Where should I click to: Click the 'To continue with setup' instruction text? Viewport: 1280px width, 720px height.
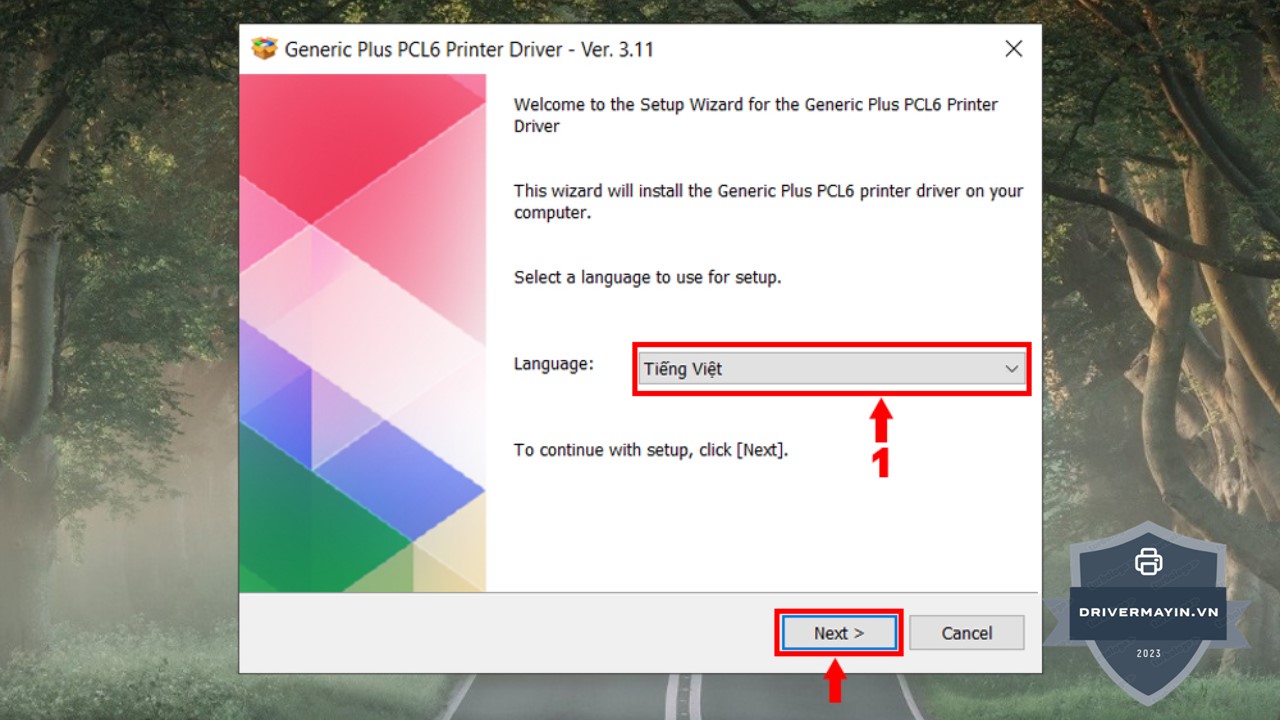[651, 450]
